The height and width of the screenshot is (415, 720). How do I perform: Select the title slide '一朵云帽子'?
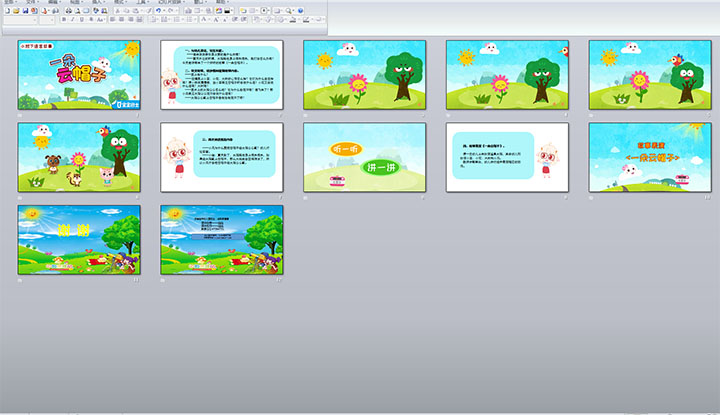(79, 75)
